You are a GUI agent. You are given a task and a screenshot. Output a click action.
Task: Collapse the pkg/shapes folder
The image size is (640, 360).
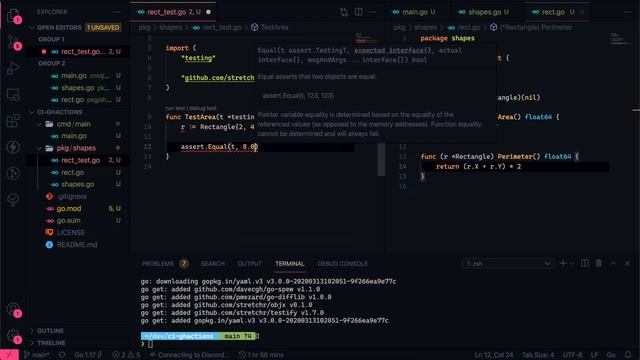pos(40,148)
